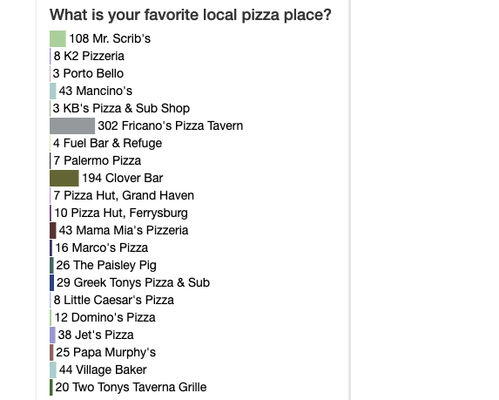Click the poll title about favorite pizza place
The image size is (499, 400).
[191, 15]
